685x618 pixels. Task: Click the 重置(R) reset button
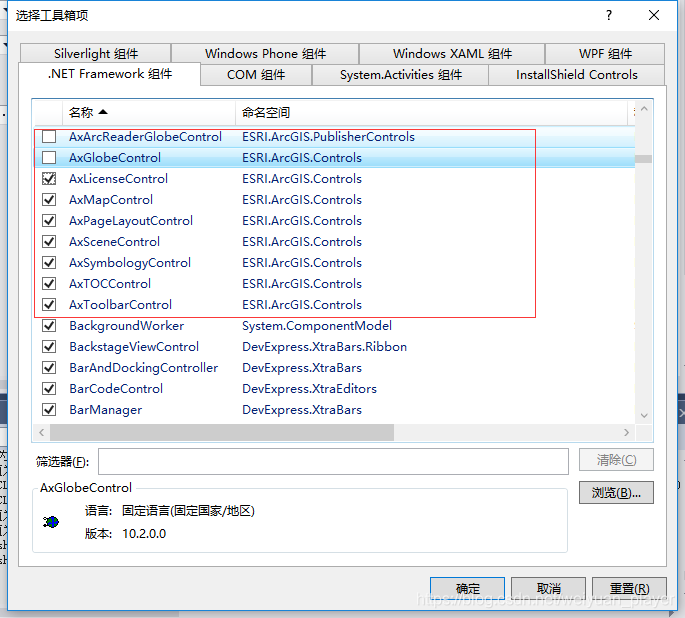(x=629, y=588)
